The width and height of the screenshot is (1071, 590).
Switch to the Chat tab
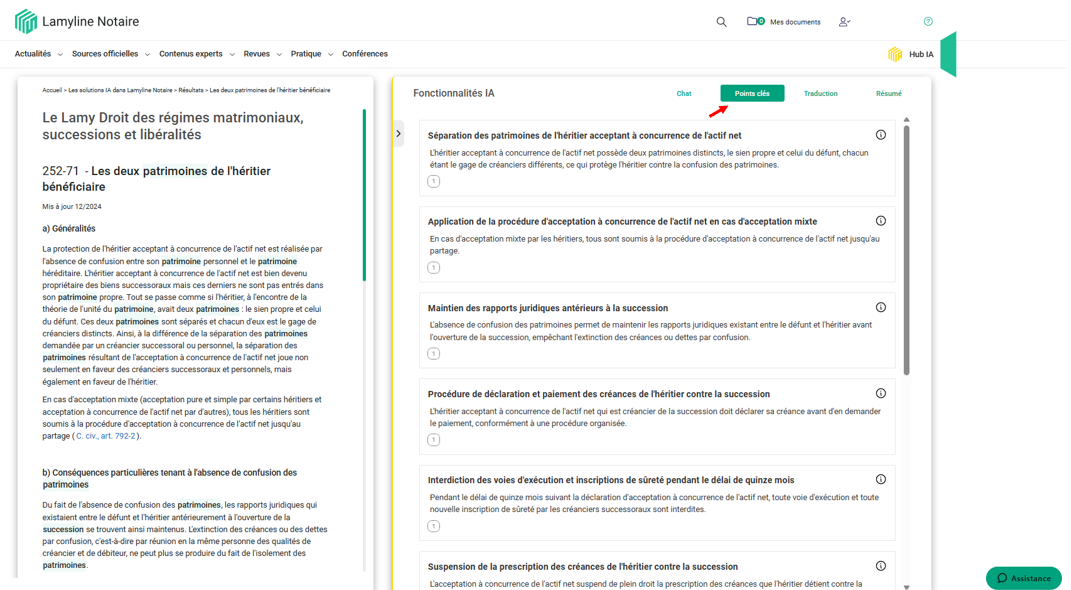click(x=683, y=94)
